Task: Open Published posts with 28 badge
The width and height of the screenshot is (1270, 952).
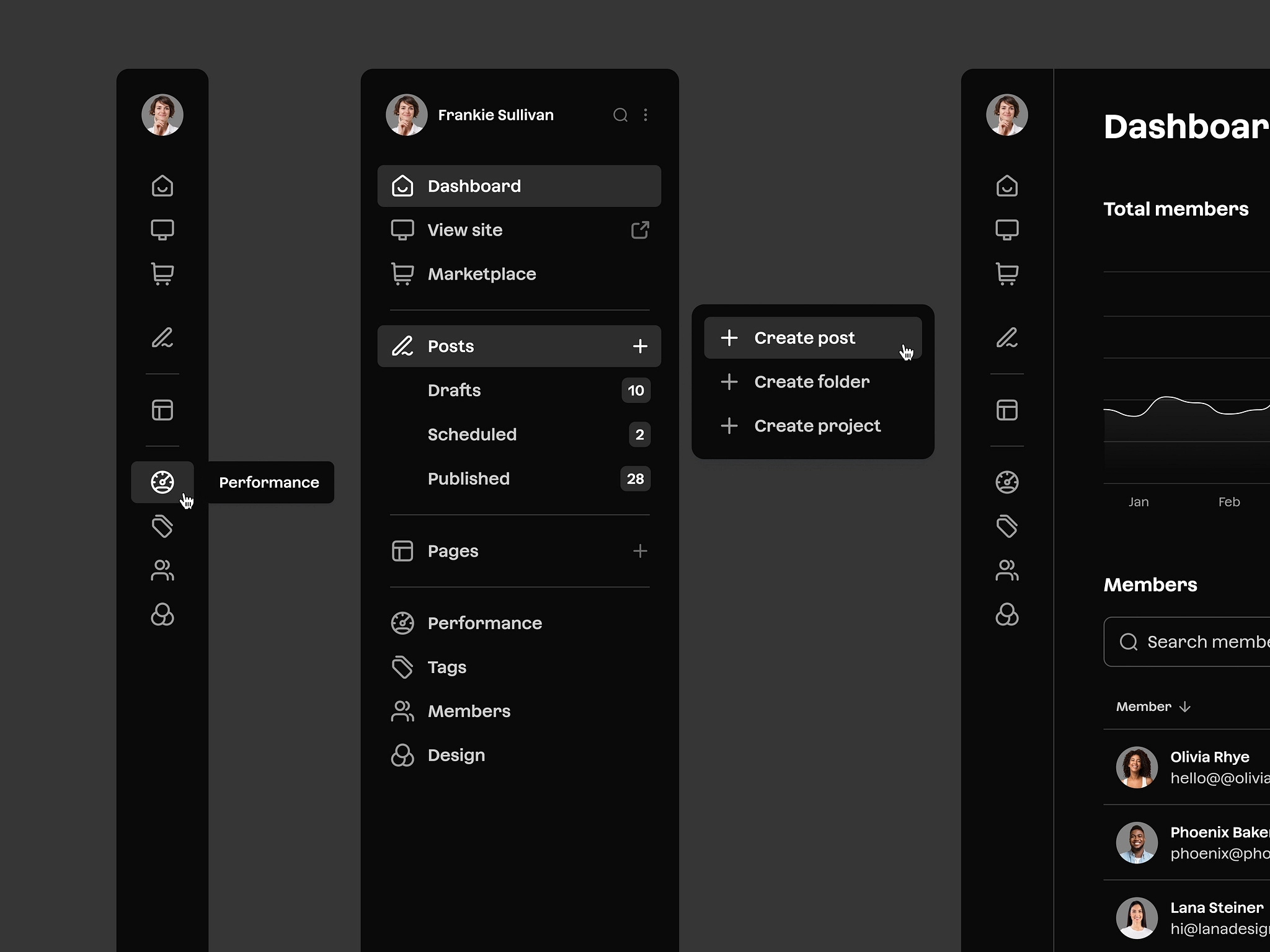Action: [x=469, y=478]
